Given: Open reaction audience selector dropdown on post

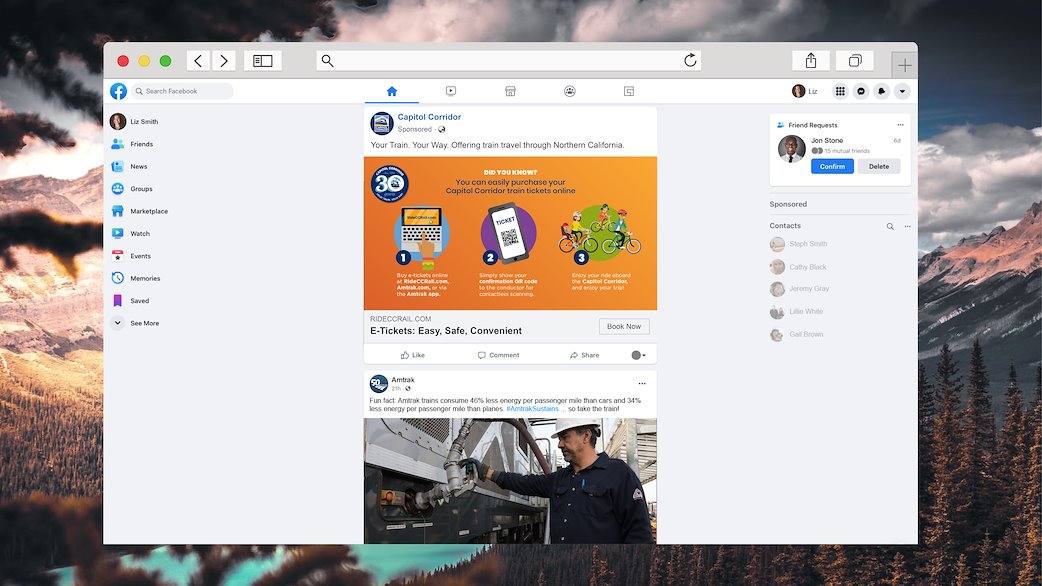Looking at the screenshot, I should [x=639, y=355].
